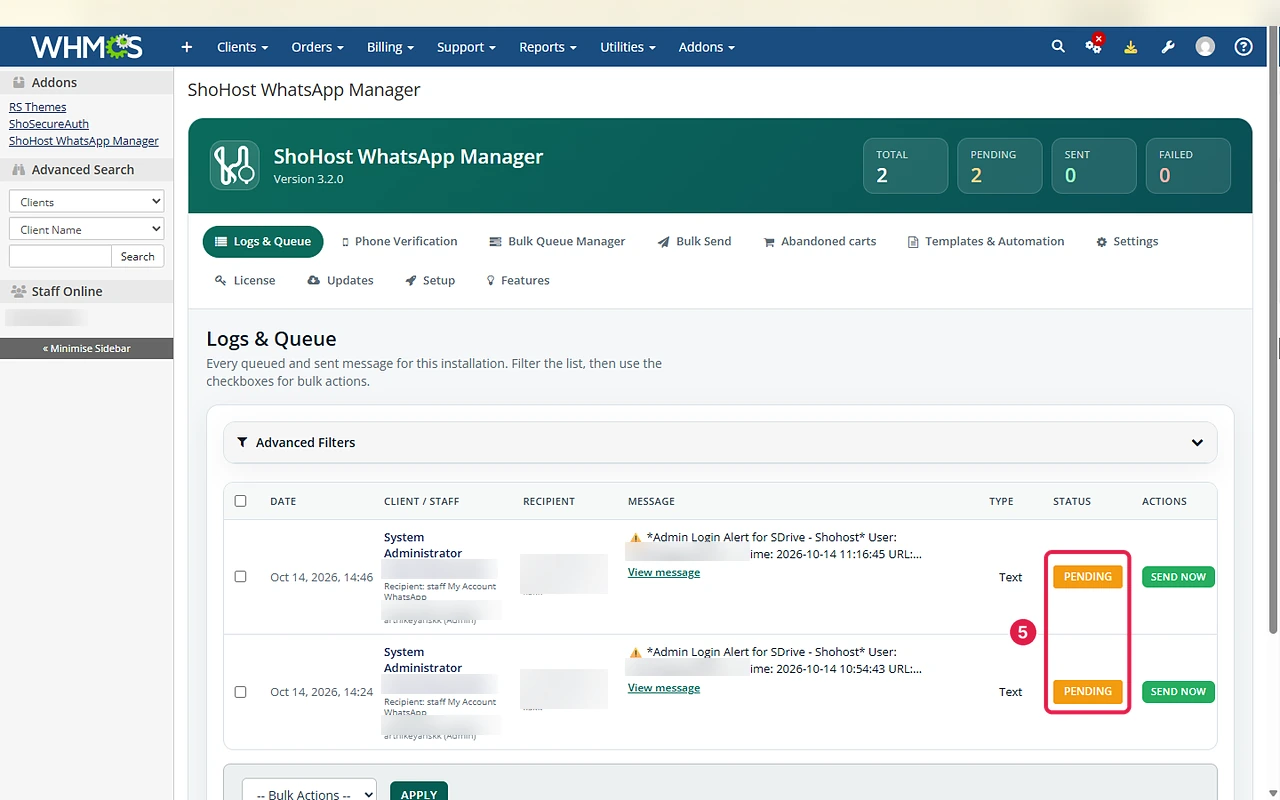
Task: Open the Updates tab
Action: 340,280
